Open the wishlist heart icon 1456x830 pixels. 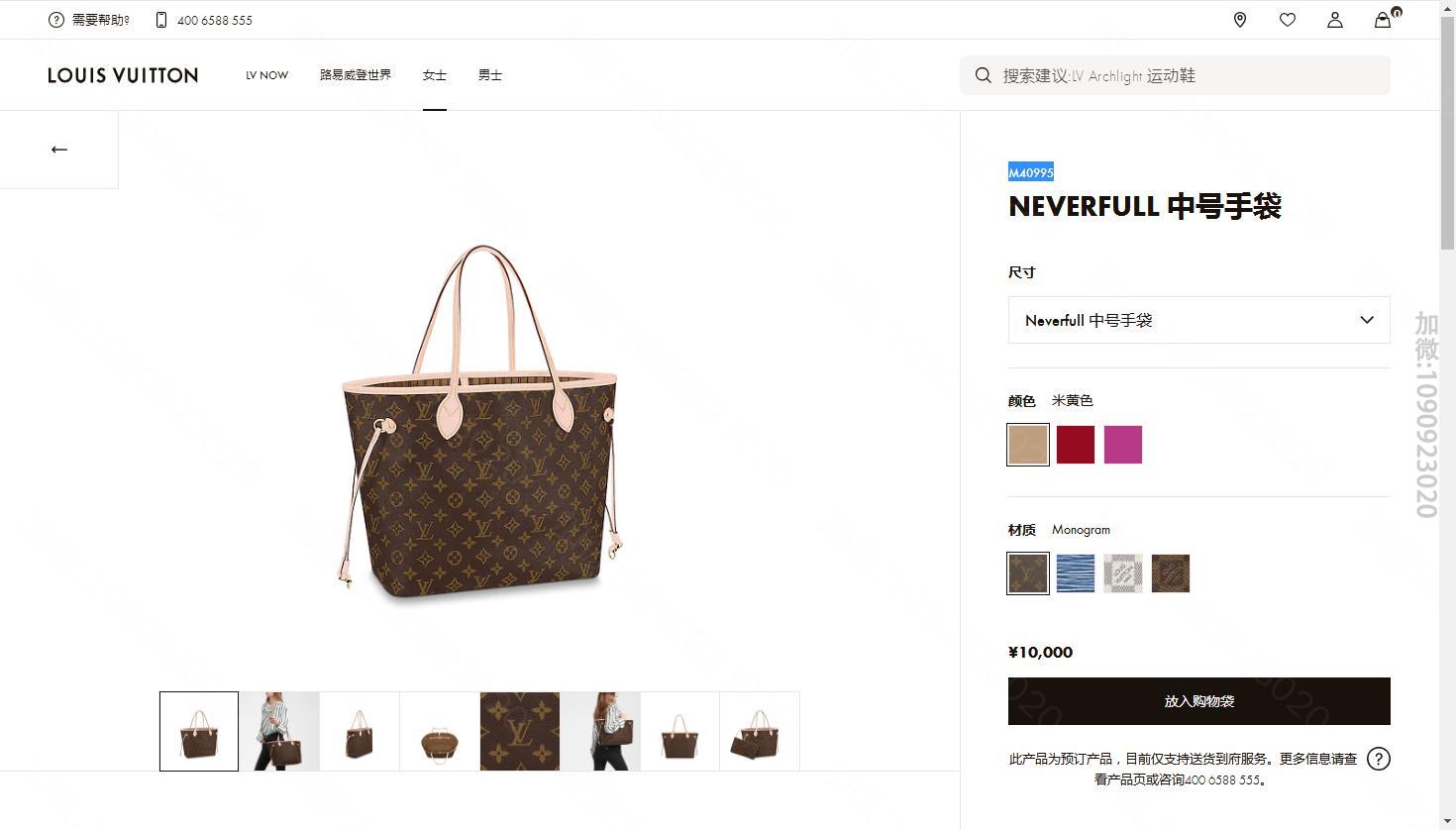coord(1288,20)
